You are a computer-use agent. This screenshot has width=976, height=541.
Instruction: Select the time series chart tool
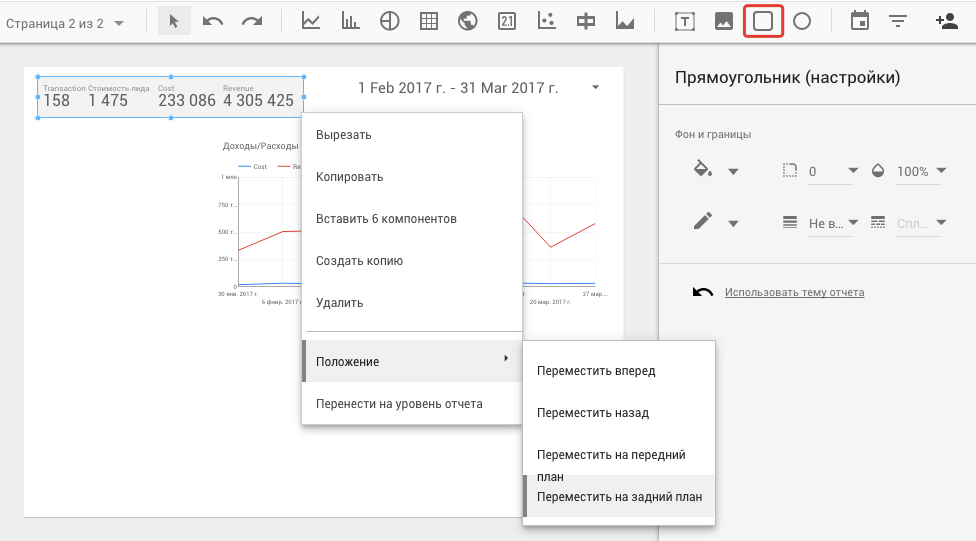tap(311, 21)
